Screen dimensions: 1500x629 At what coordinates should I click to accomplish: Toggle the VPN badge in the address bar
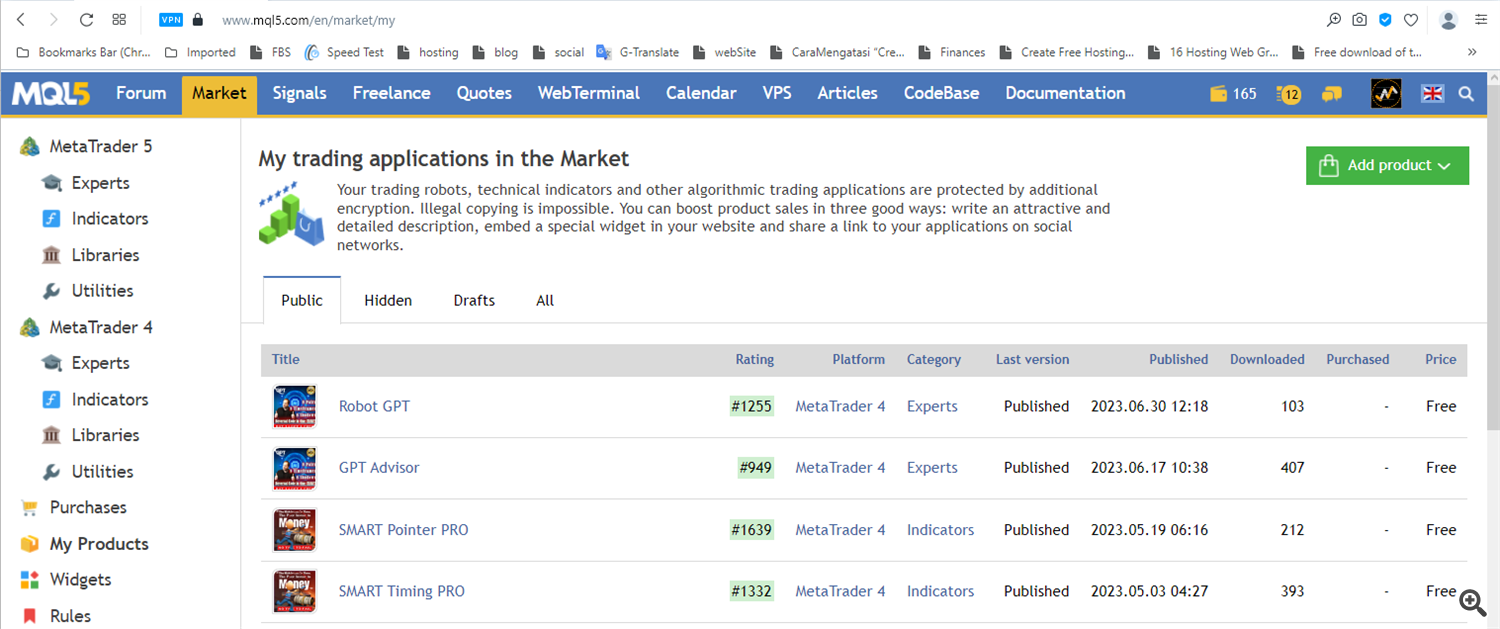click(171, 20)
